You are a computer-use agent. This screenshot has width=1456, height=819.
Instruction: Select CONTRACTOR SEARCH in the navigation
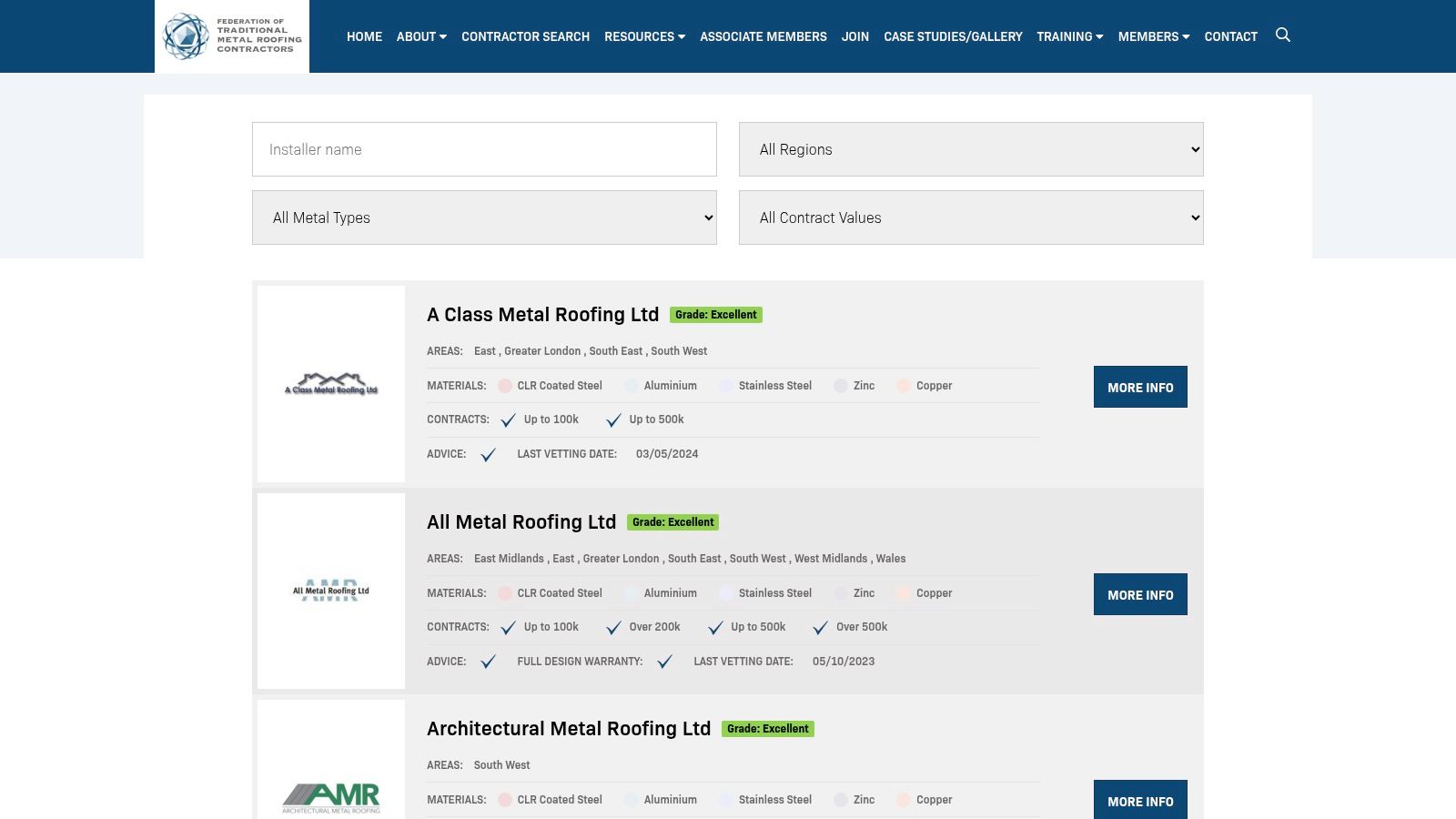pos(525,36)
